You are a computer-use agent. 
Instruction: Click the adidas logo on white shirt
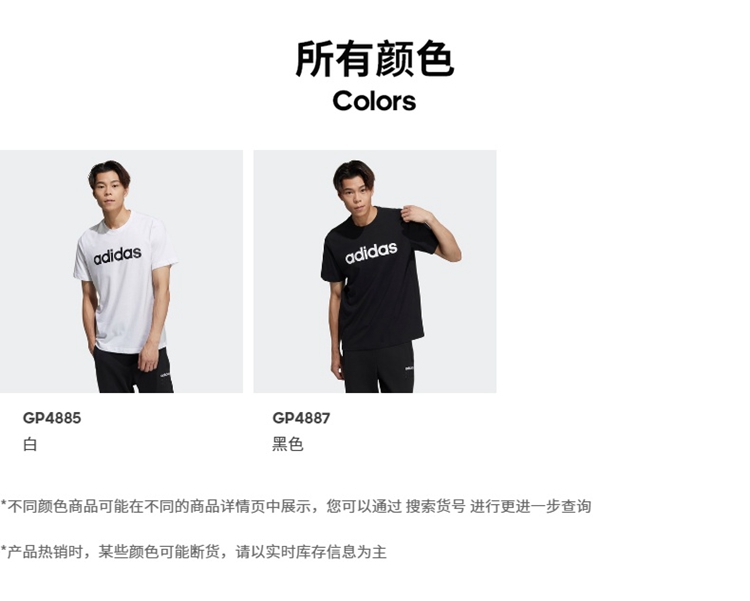[117, 255]
